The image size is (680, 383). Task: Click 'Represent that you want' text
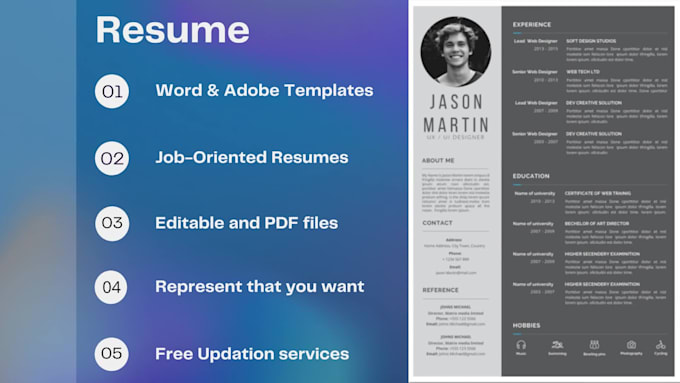pos(260,287)
